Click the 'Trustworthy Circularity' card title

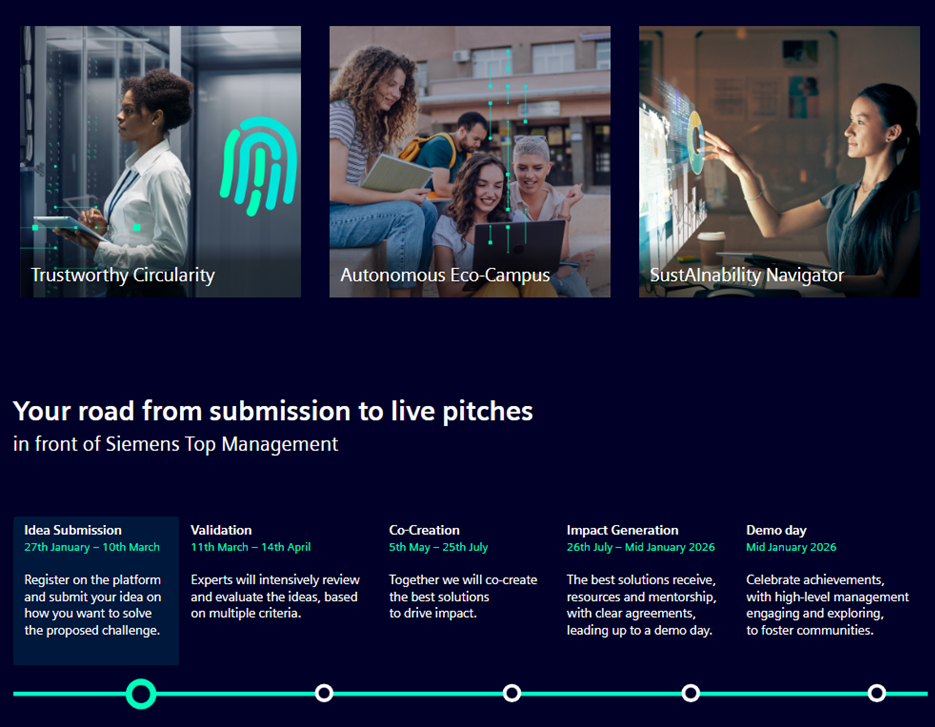click(x=123, y=275)
